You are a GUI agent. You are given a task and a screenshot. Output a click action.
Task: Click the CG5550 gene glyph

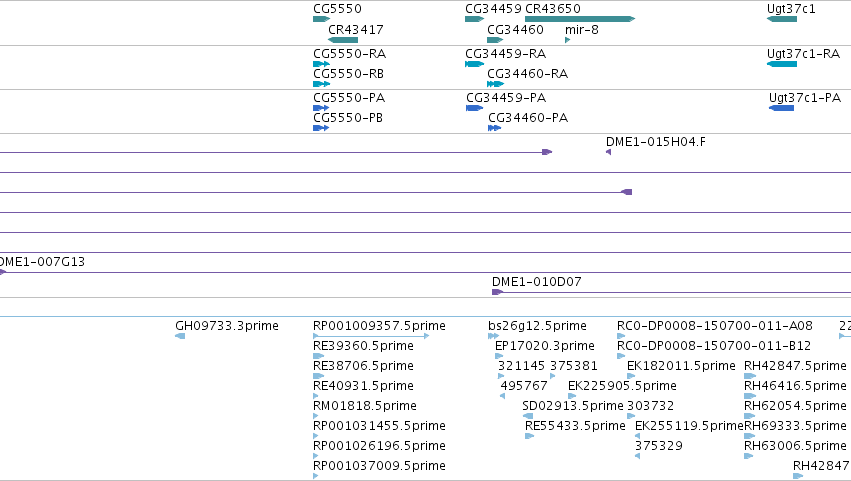click(321, 19)
